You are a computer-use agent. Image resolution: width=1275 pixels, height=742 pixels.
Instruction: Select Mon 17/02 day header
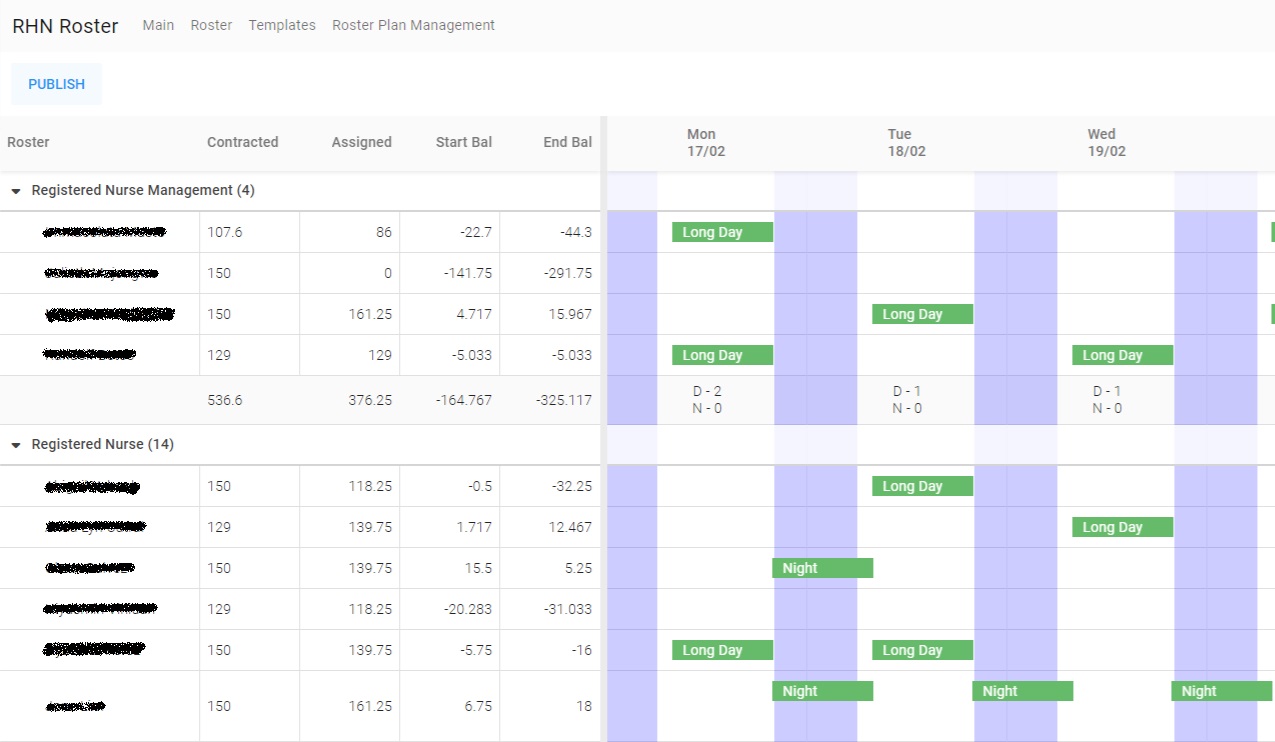coord(704,142)
